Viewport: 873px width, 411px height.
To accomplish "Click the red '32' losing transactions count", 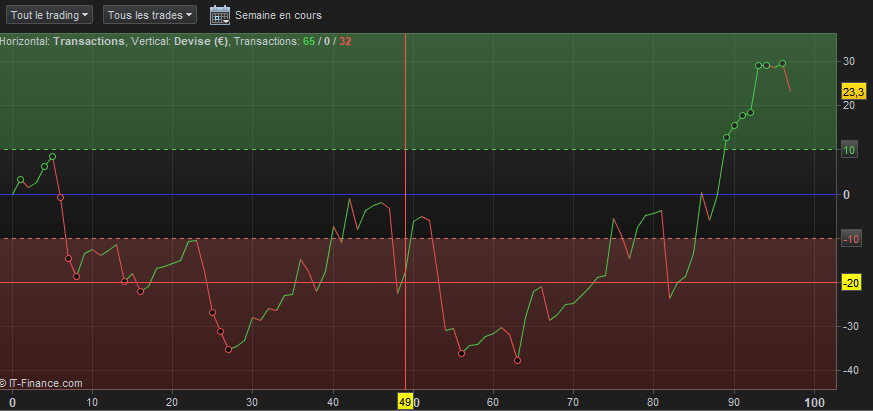I will pyautogui.click(x=345, y=41).
